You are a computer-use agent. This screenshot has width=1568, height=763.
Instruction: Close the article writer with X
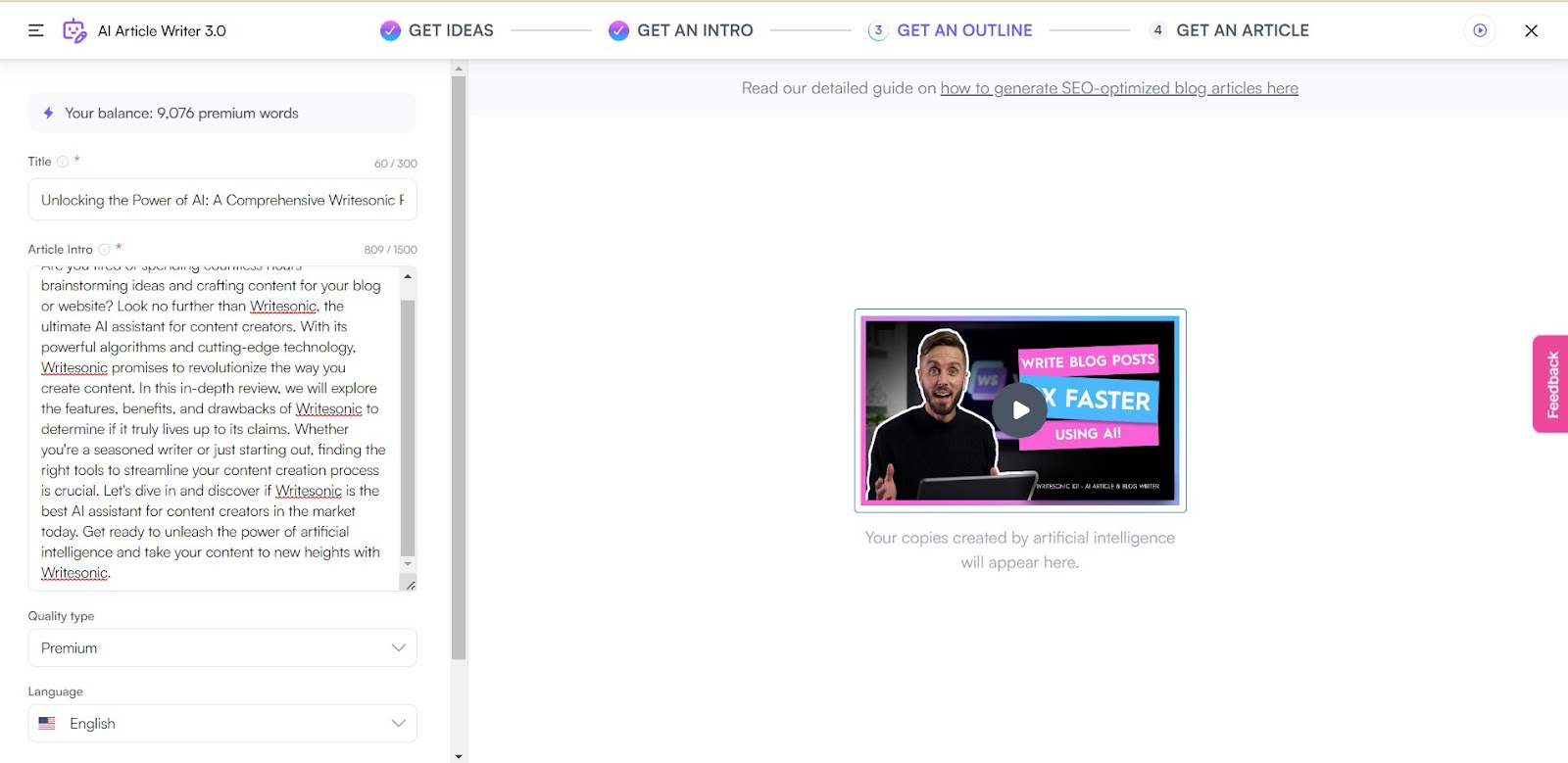(1531, 30)
